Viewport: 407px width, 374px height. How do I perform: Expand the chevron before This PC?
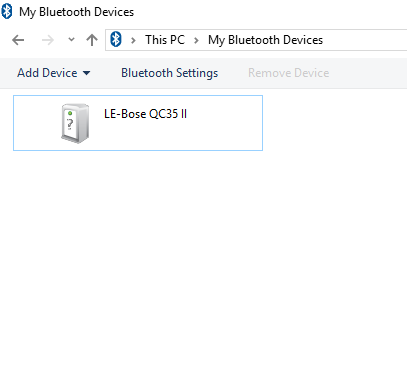[x=133, y=40]
